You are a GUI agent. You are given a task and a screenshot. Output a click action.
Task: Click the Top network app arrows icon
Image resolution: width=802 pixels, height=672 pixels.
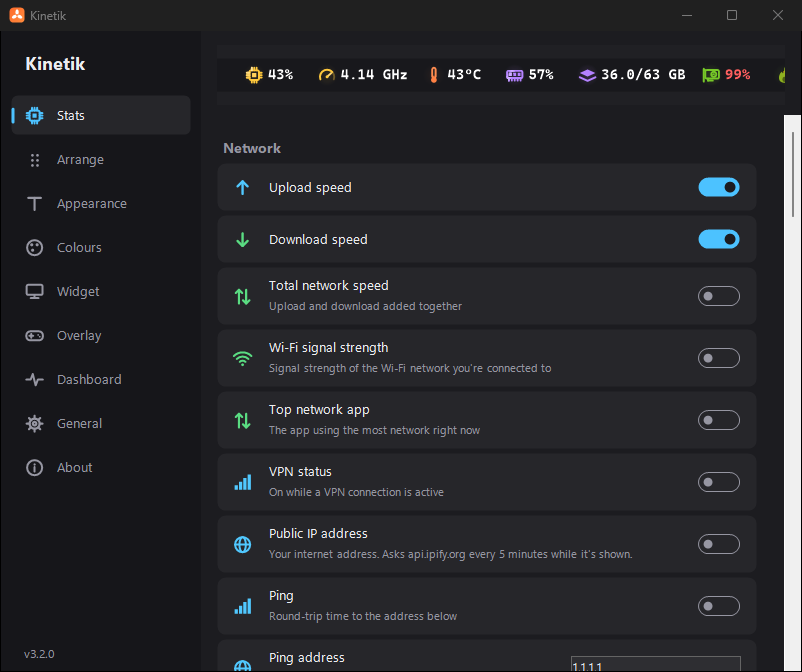point(242,420)
